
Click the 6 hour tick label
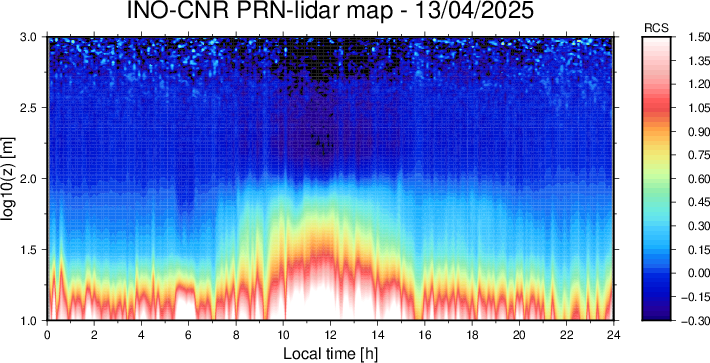tap(189, 334)
